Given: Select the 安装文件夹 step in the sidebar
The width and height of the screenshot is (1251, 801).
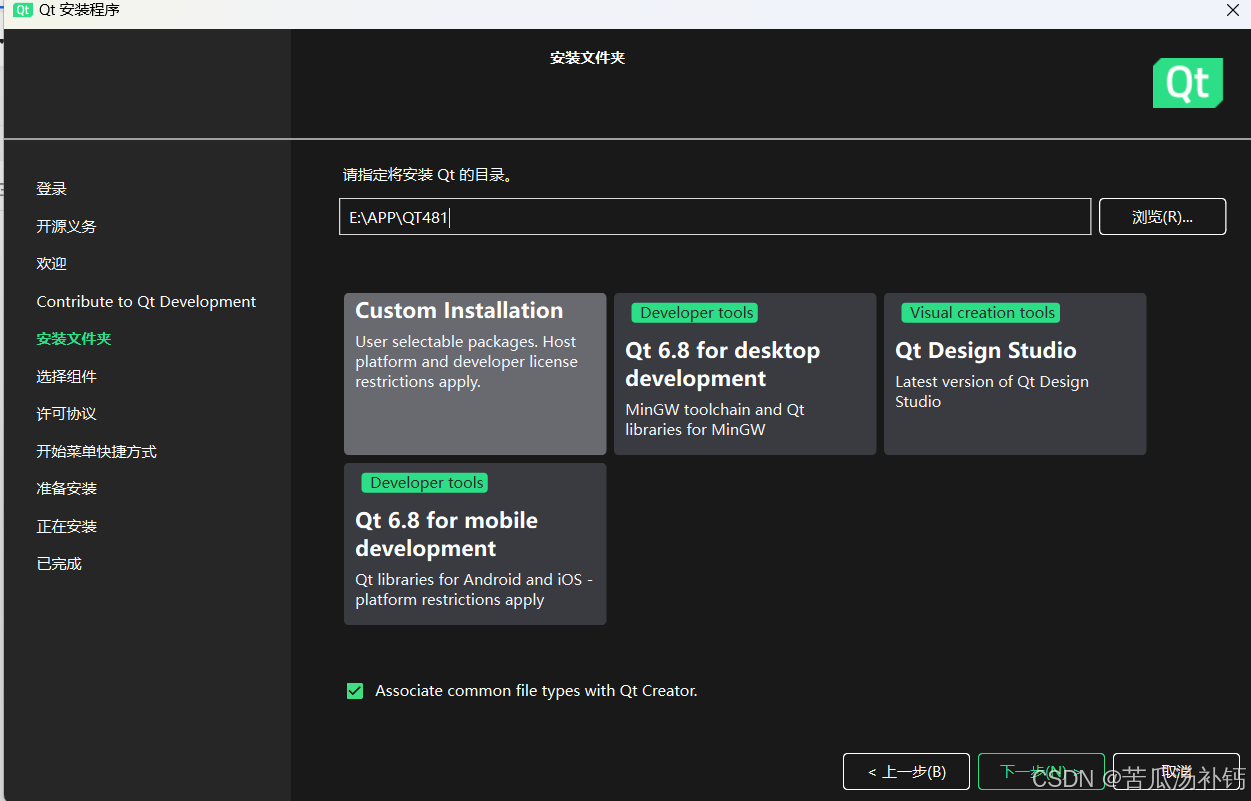Looking at the screenshot, I should click(74, 339).
